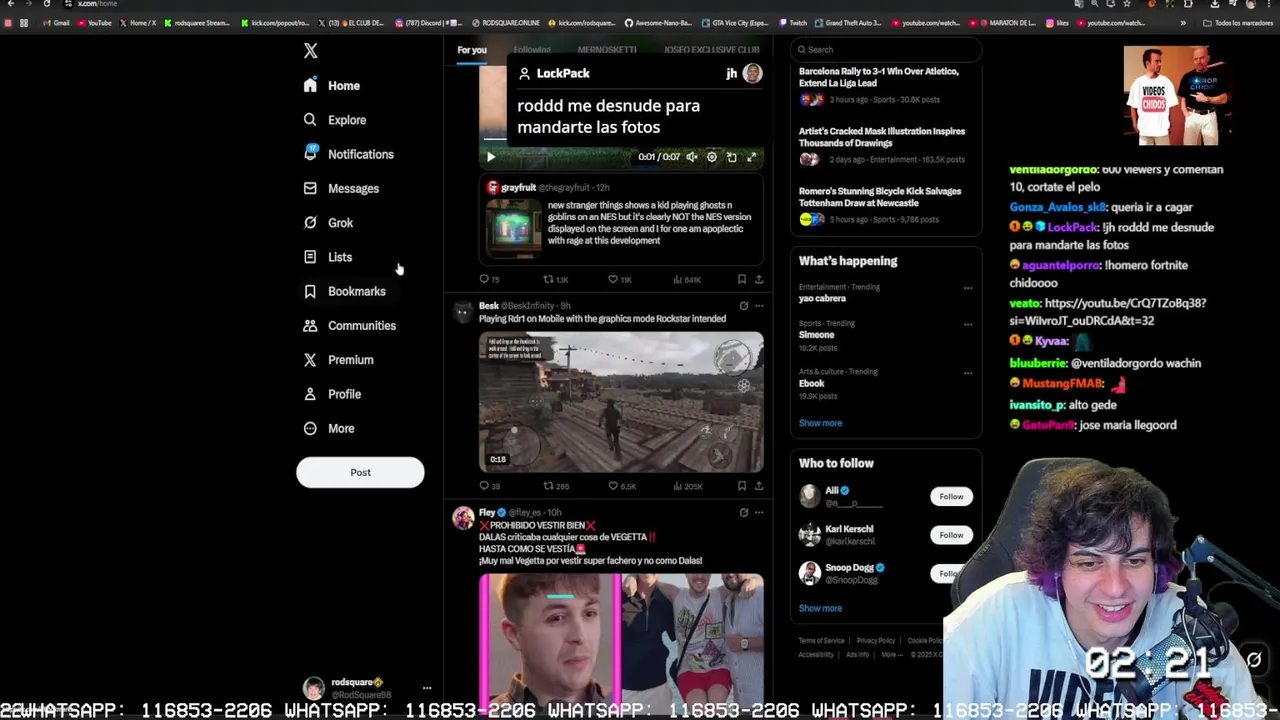Open options for Ebook trend

point(967,373)
